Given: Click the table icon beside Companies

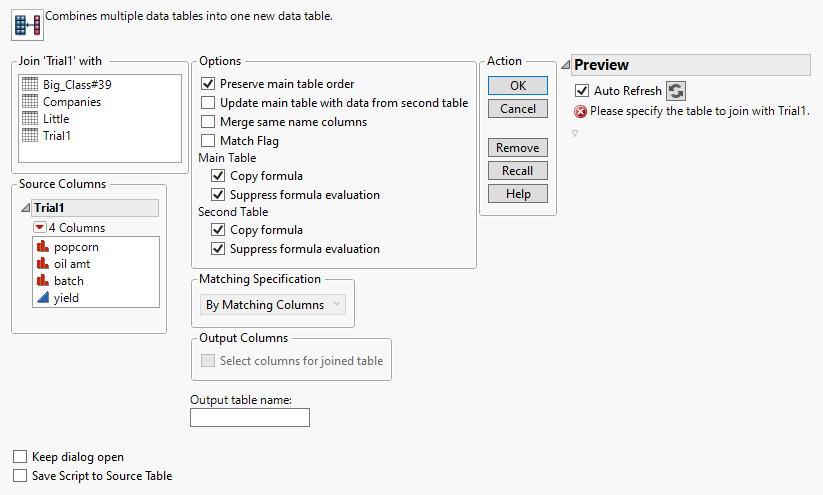Looking at the screenshot, I should [x=30, y=102].
